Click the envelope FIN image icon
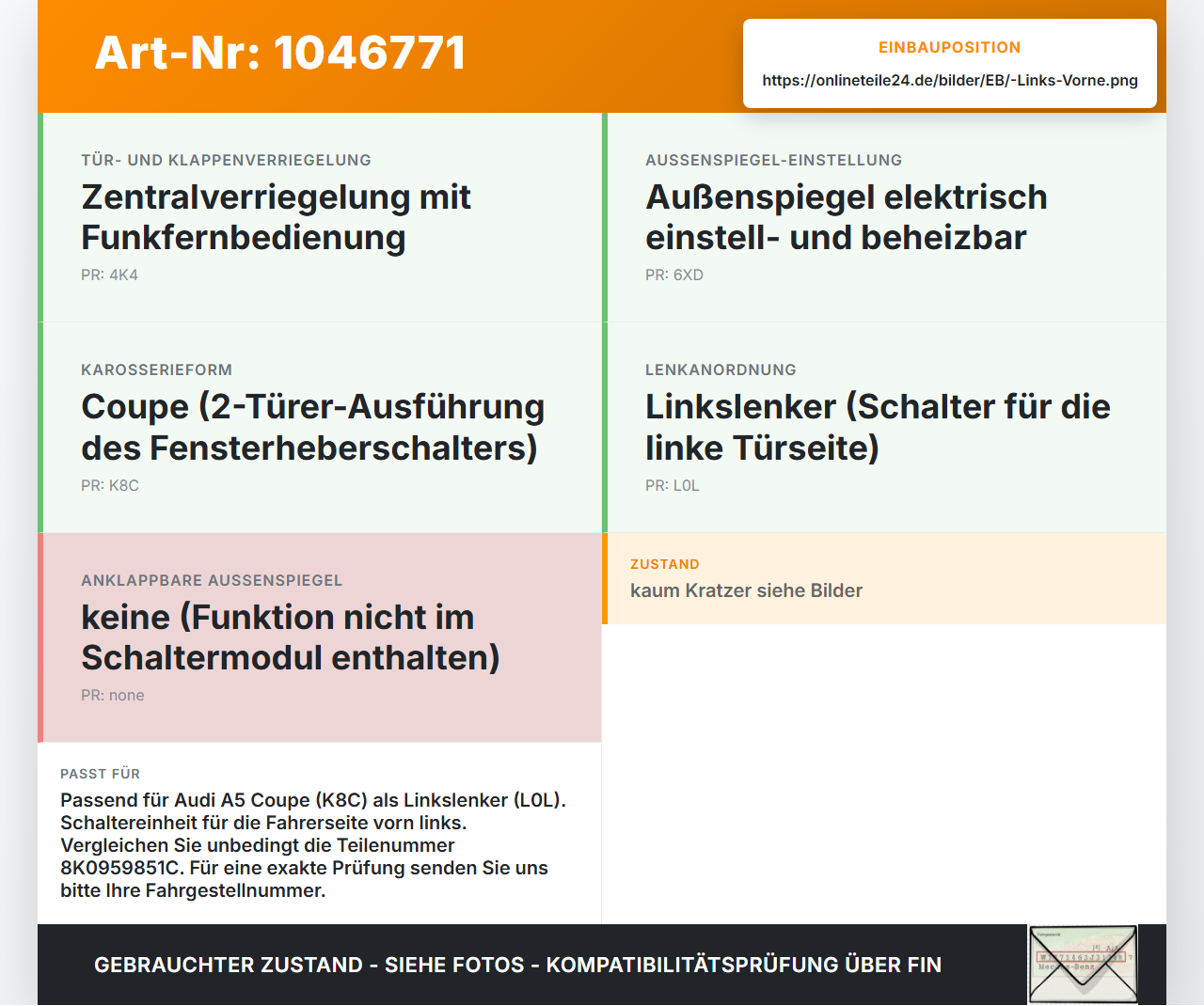The image size is (1204, 1006). click(1083, 965)
